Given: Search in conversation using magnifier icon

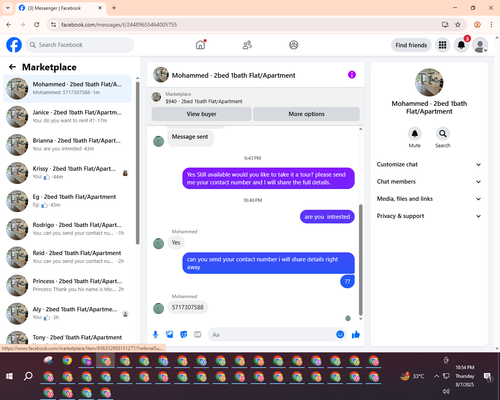Looking at the screenshot, I should [443, 134].
